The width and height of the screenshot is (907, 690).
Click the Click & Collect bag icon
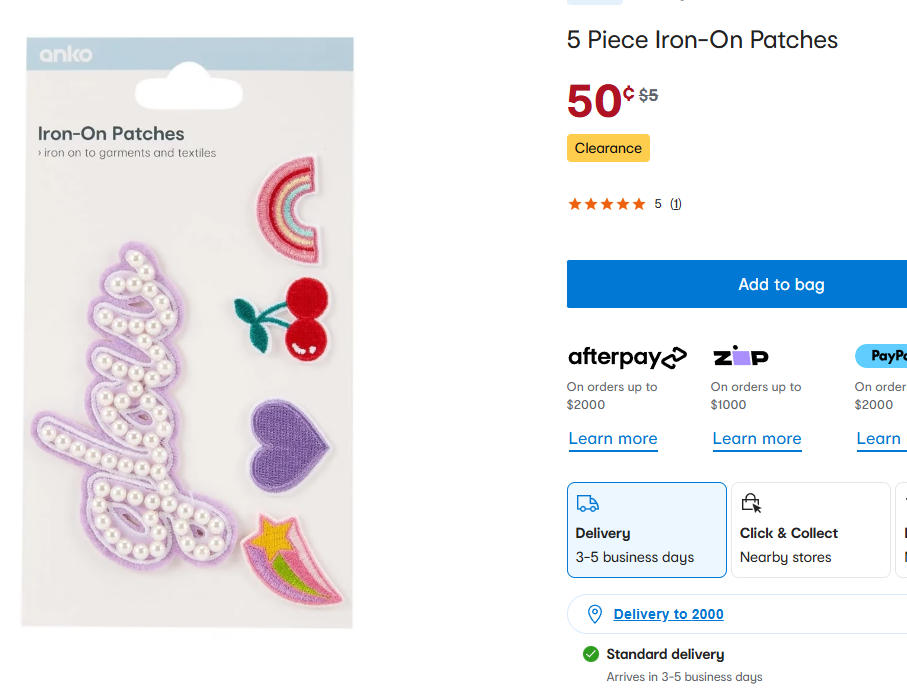[x=751, y=503]
